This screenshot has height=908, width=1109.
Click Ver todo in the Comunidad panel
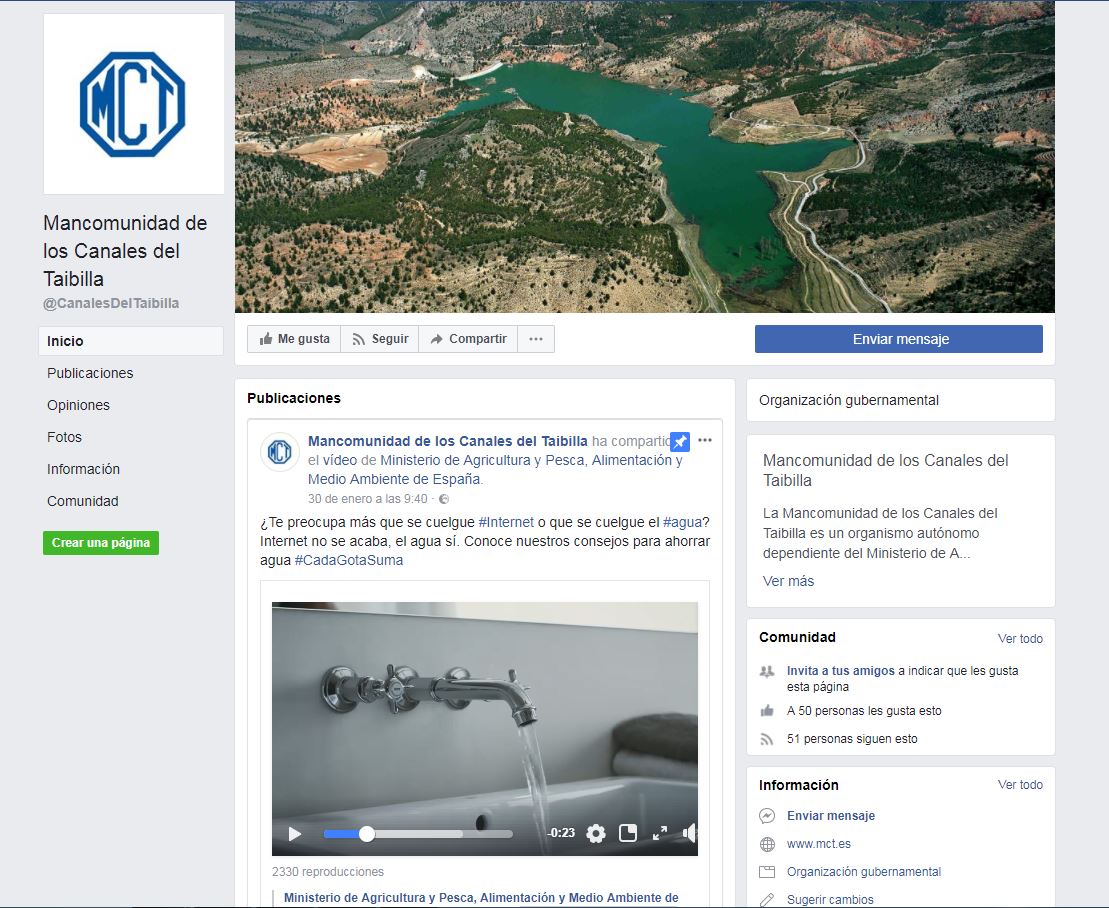1020,639
